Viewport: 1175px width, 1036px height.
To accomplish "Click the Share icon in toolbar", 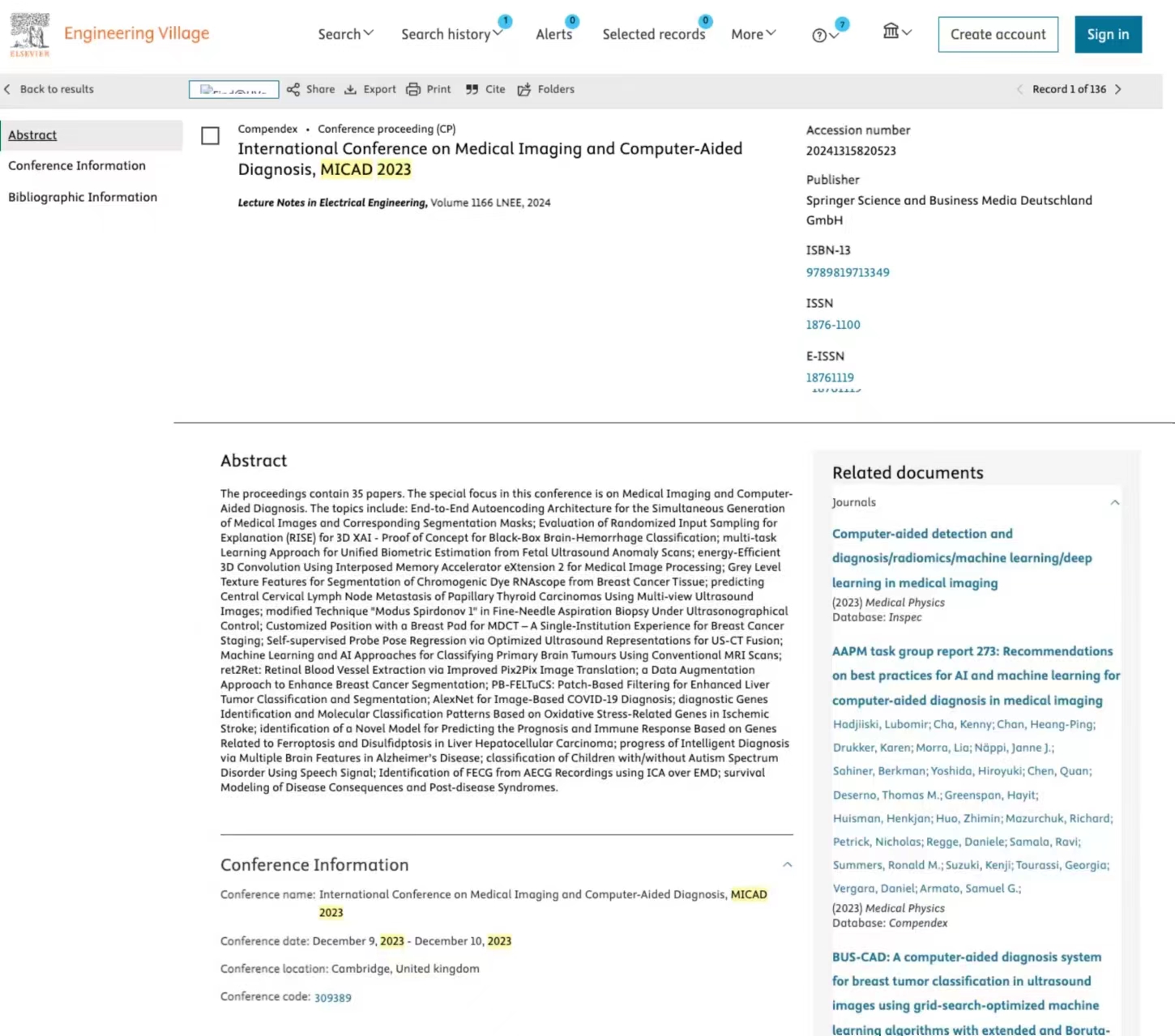I will [293, 89].
